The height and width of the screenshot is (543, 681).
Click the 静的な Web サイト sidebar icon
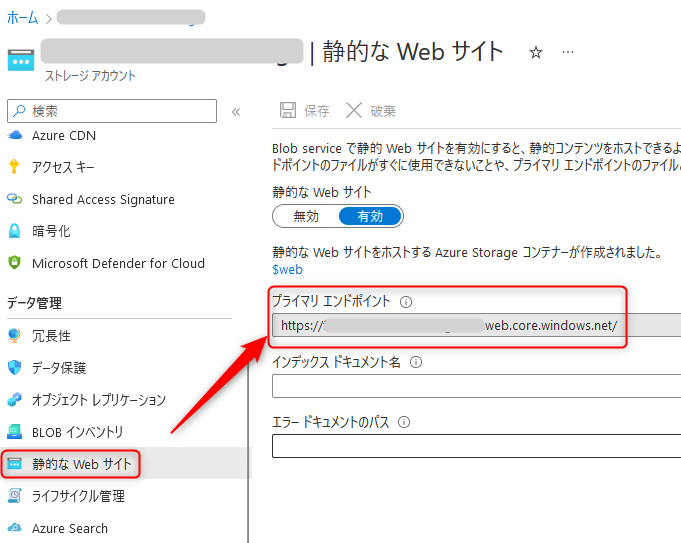point(14,464)
